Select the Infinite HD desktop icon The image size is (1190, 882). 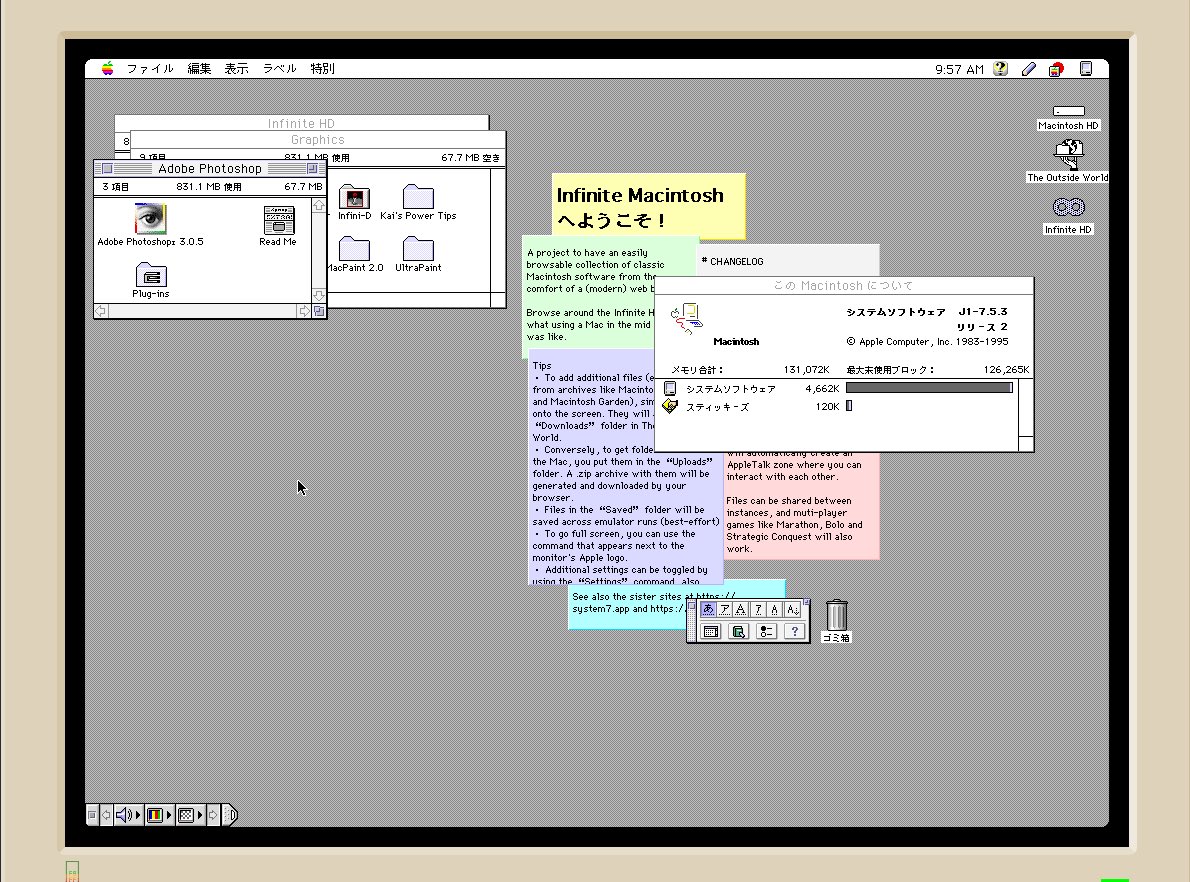1069,207
